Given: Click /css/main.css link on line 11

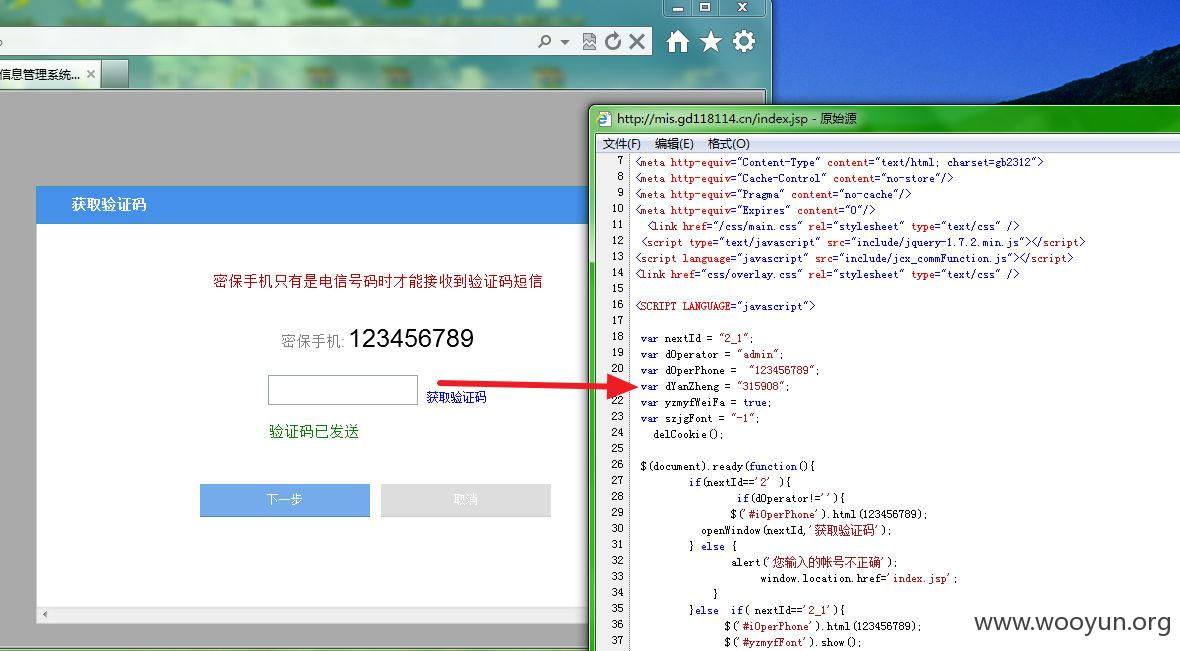Looking at the screenshot, I should (833, 227).
